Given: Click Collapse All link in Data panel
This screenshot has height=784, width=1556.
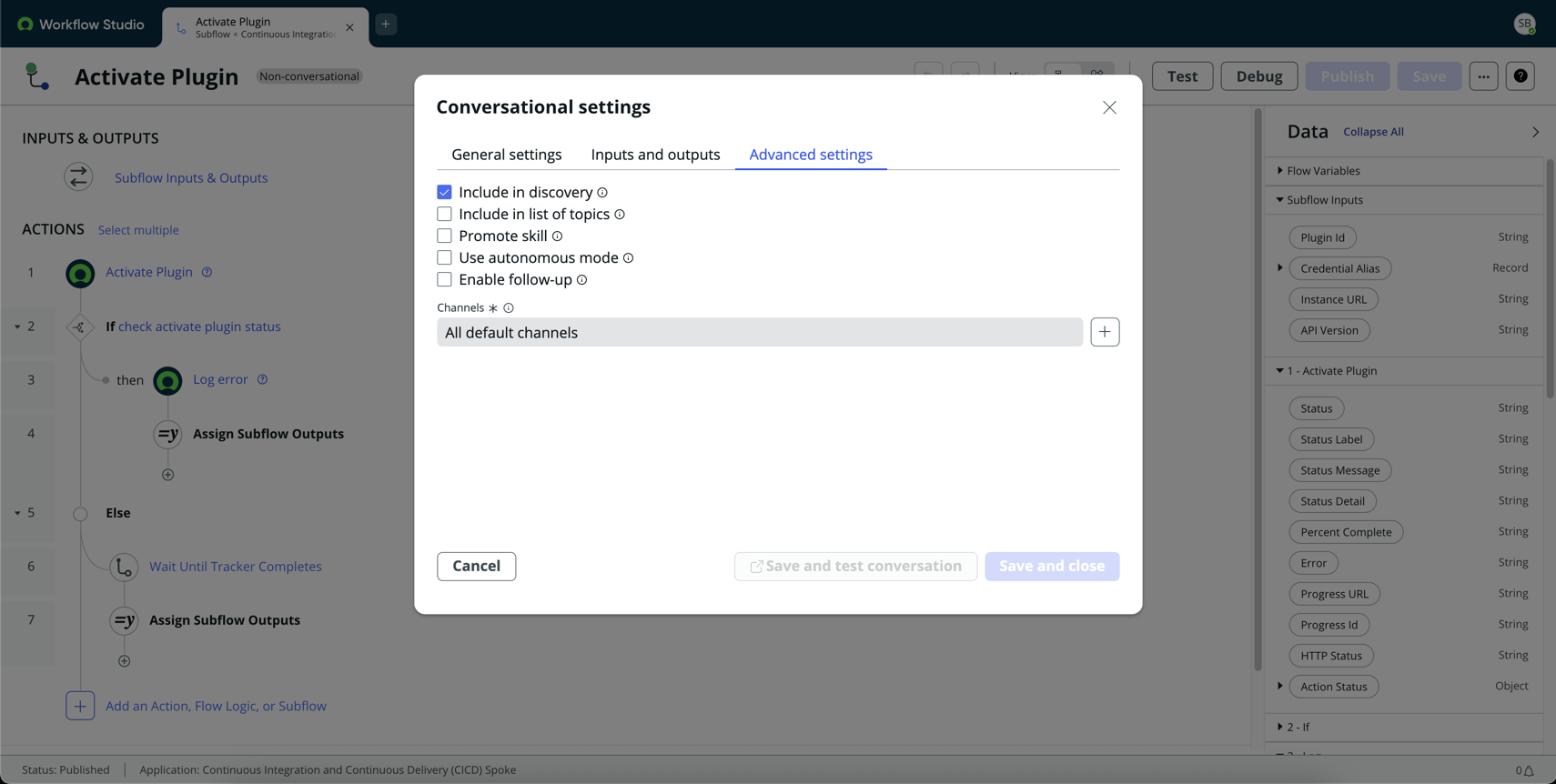Looking at the screenshot, I should tap(1373, 132).
